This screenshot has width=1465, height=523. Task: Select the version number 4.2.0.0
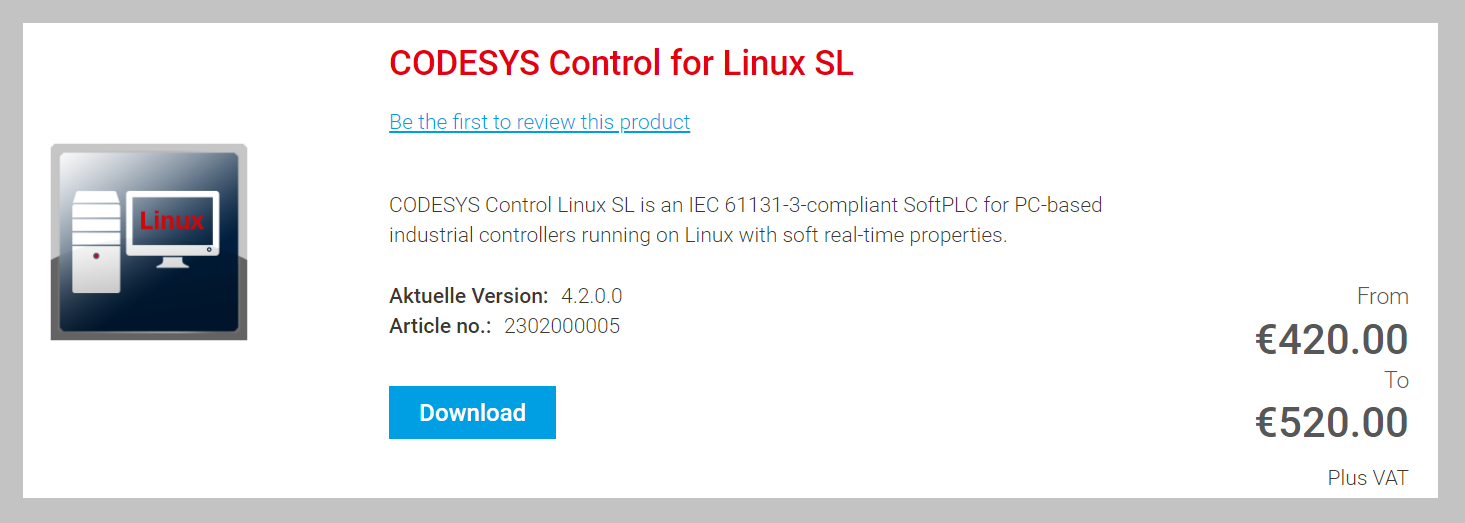click(x=592, y=296)
